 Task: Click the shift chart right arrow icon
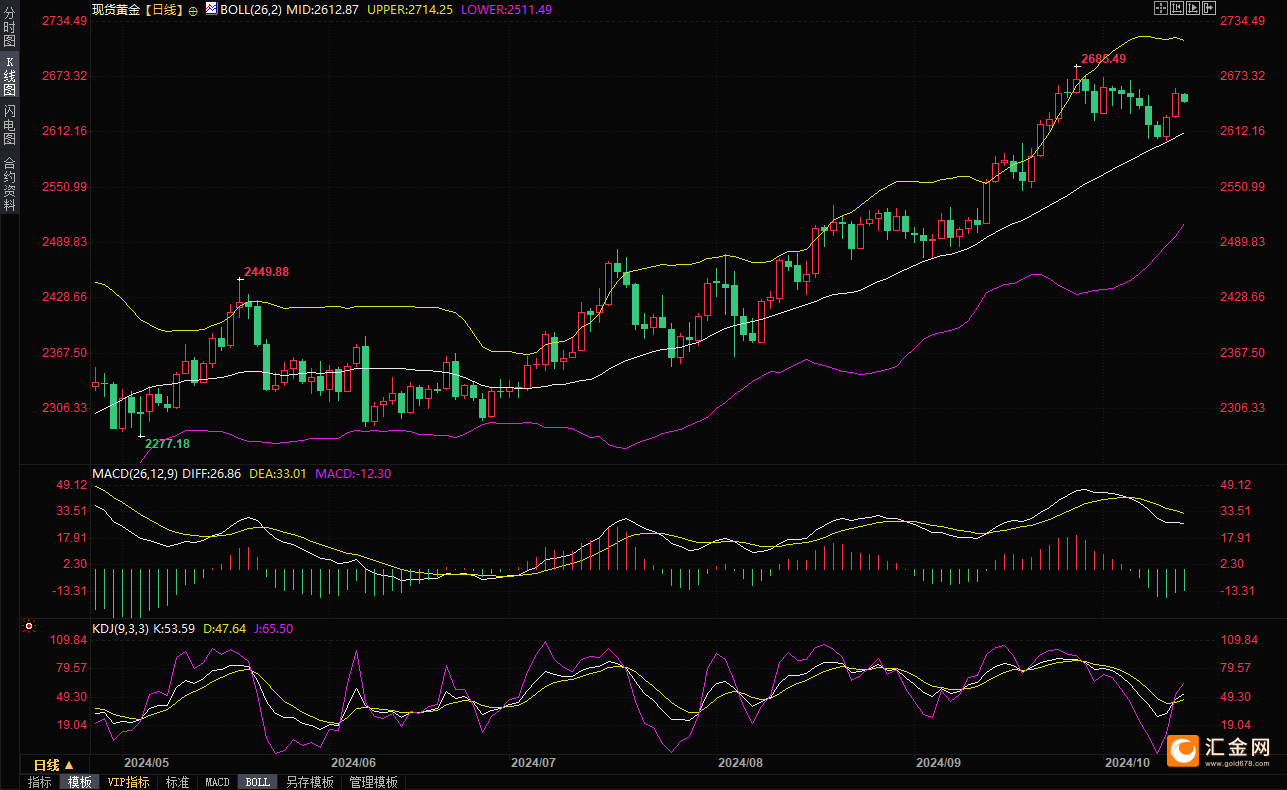pos(1209,8)
